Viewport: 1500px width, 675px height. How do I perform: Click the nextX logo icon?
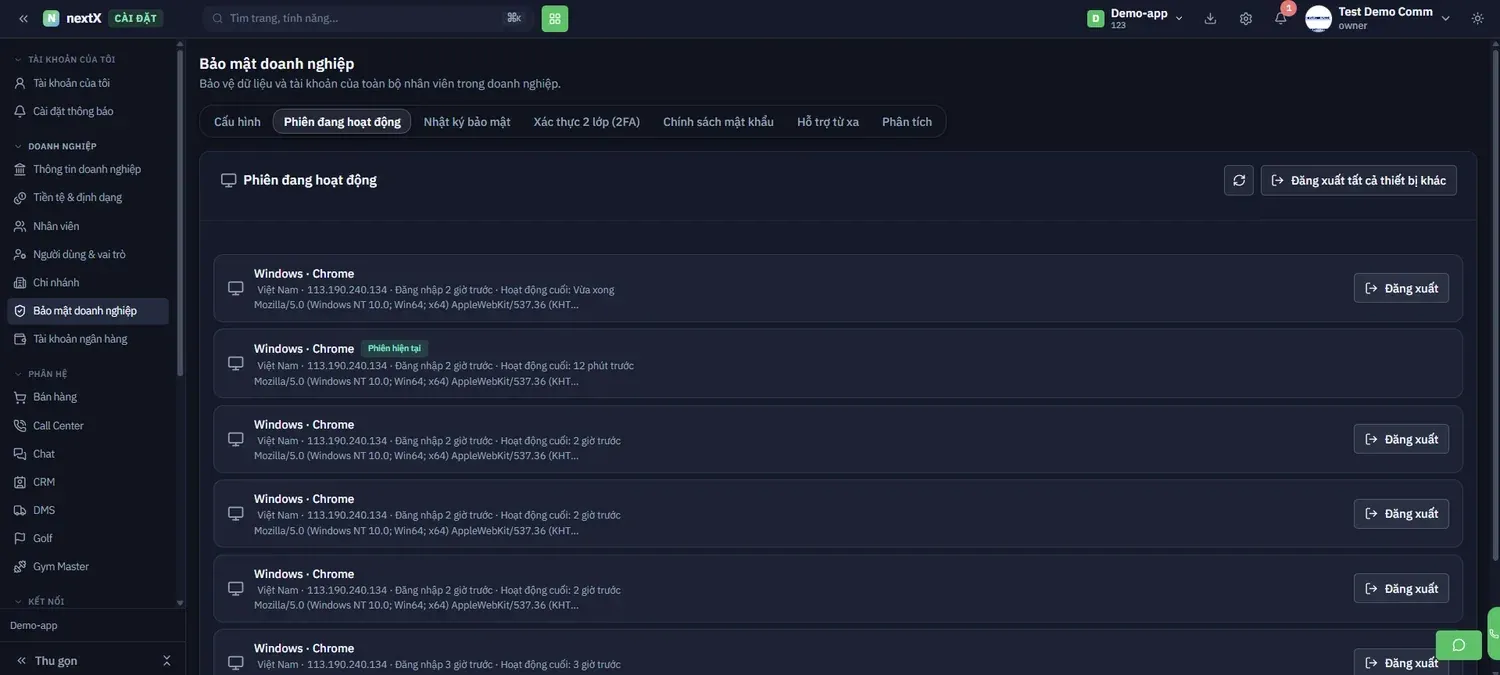pyautogui.click(x=51, y=18)
